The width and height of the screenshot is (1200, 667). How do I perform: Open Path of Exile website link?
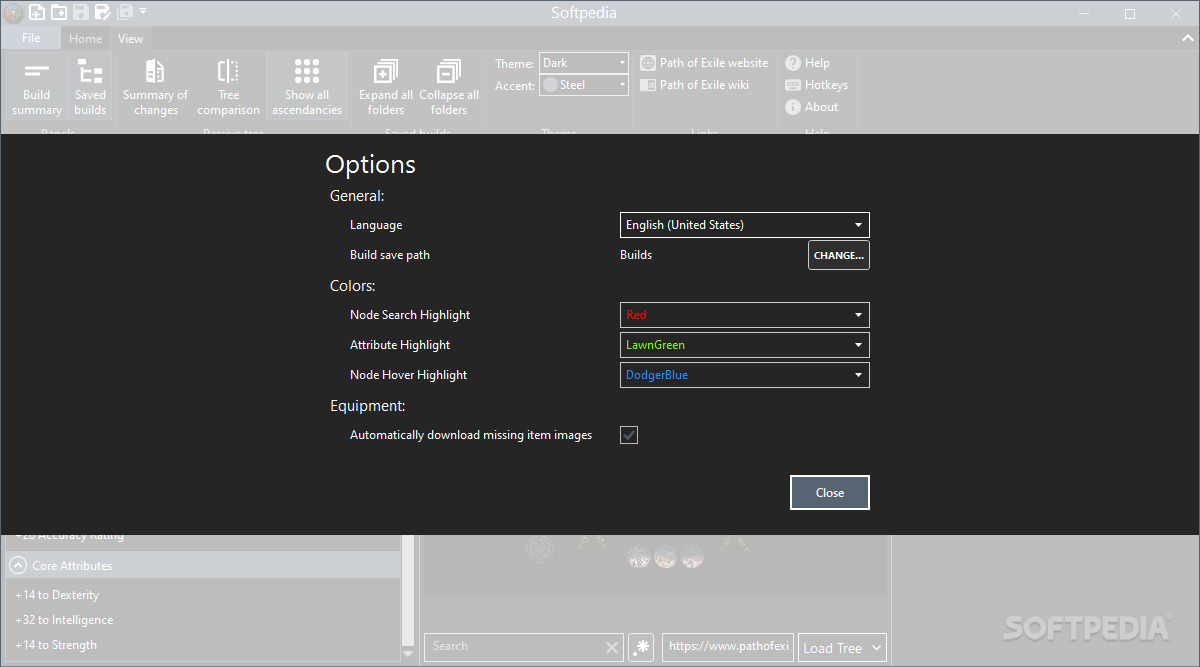[x=704, y=62]
